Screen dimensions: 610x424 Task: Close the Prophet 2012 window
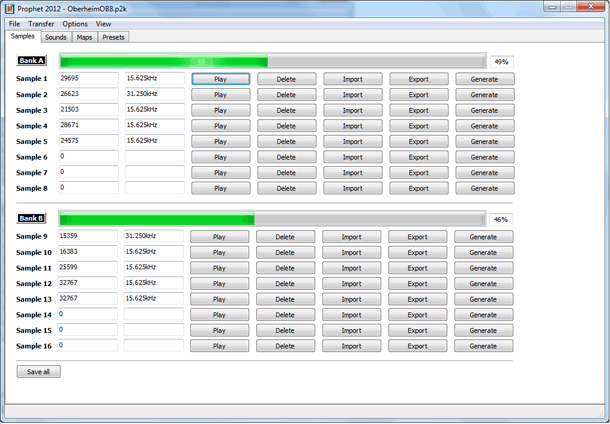click(591, 7)
